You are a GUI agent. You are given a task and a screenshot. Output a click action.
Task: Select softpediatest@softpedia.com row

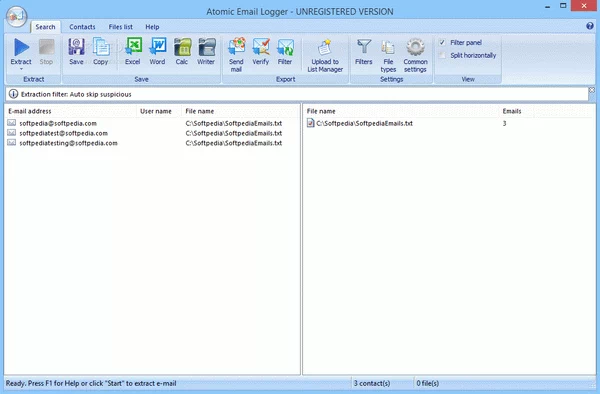(x=152, y=133)
